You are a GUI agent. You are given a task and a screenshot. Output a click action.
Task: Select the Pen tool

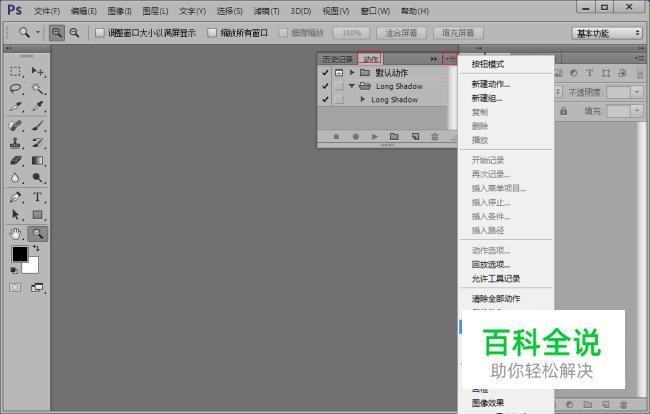(16, 197)
